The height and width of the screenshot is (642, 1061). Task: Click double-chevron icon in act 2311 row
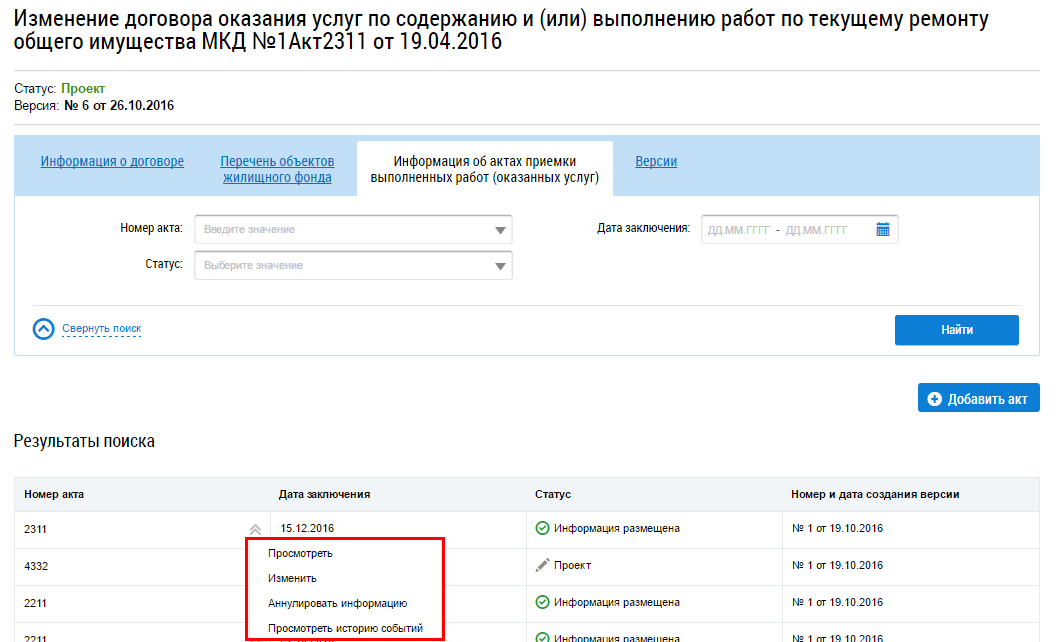tap(255, 530)
